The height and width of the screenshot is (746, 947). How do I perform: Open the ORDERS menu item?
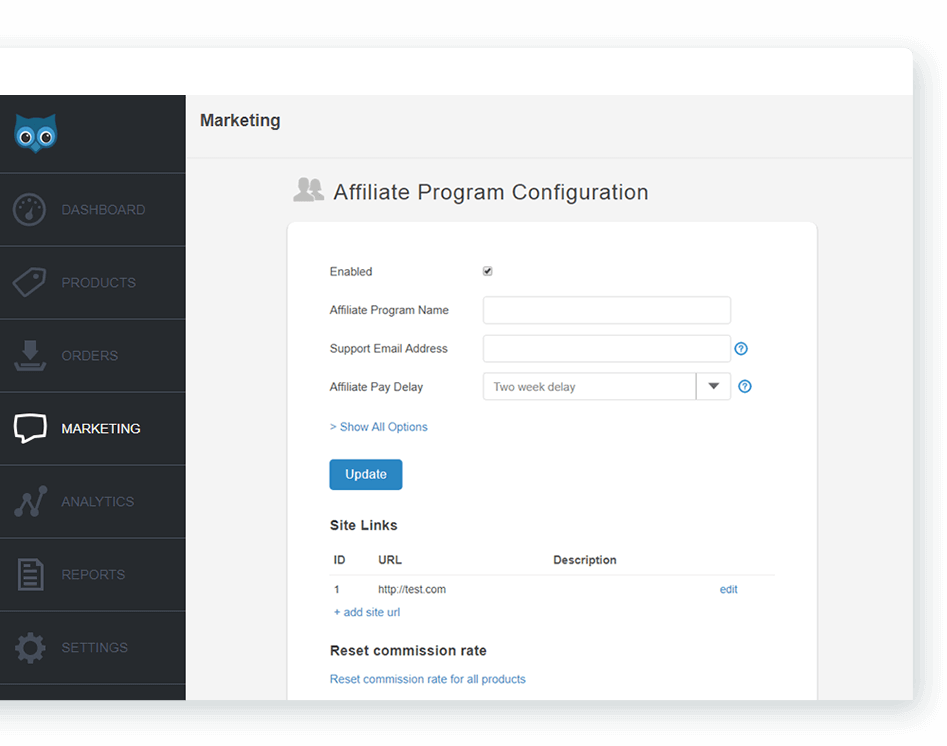pyautogui.click(x=93, y=356)
